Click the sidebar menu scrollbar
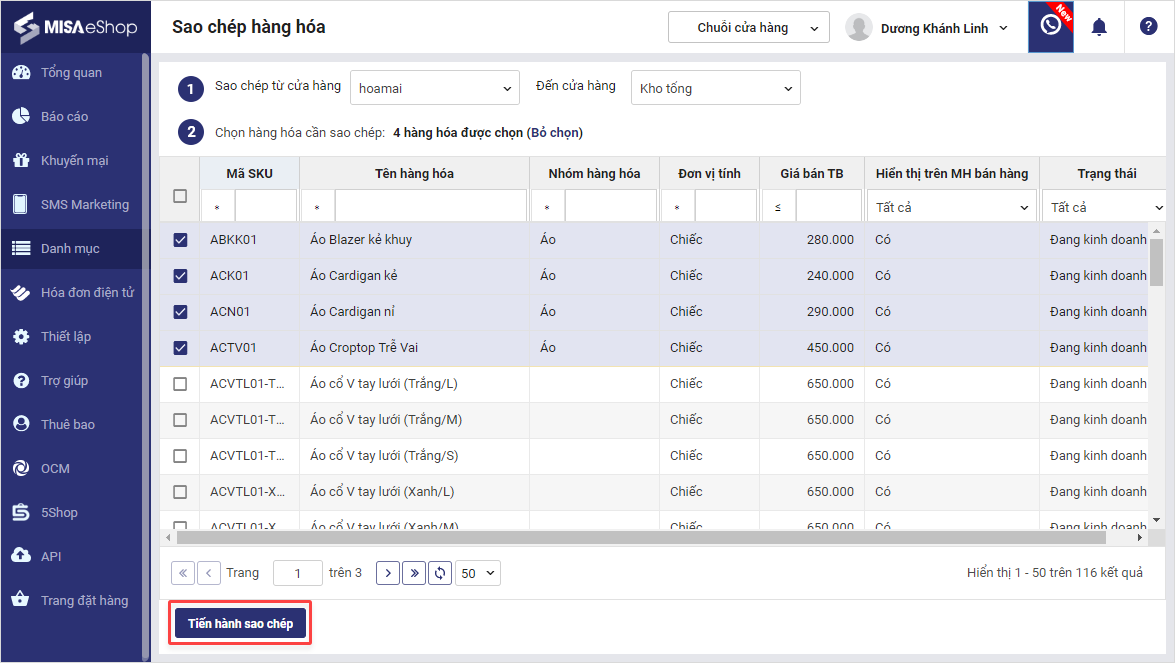1175x663 pixels. (x=145, y=358)
